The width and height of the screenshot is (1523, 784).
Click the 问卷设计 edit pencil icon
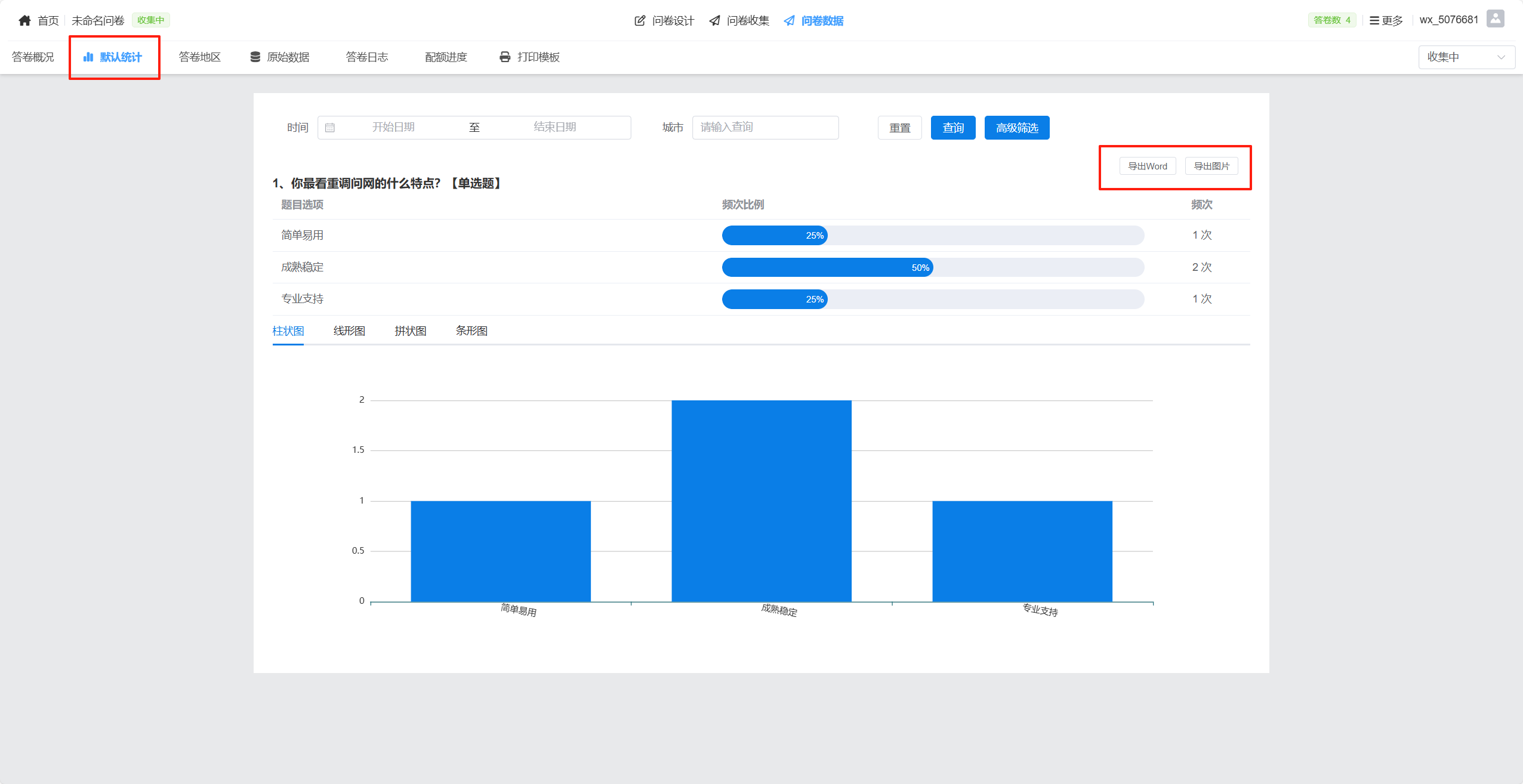coord(640,21)
